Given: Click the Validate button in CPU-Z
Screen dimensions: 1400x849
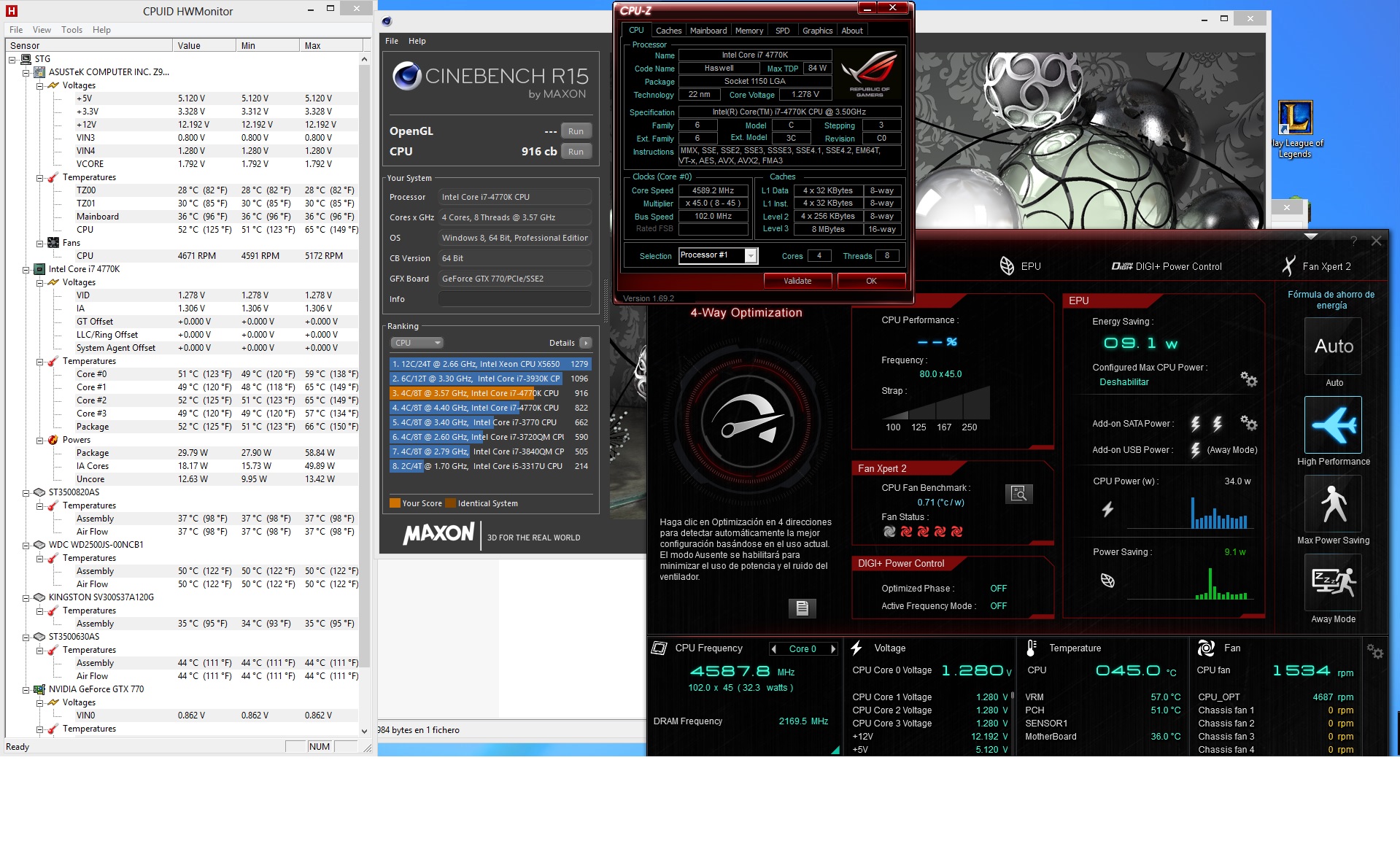Looking at the screenshot, I should 797,281.
